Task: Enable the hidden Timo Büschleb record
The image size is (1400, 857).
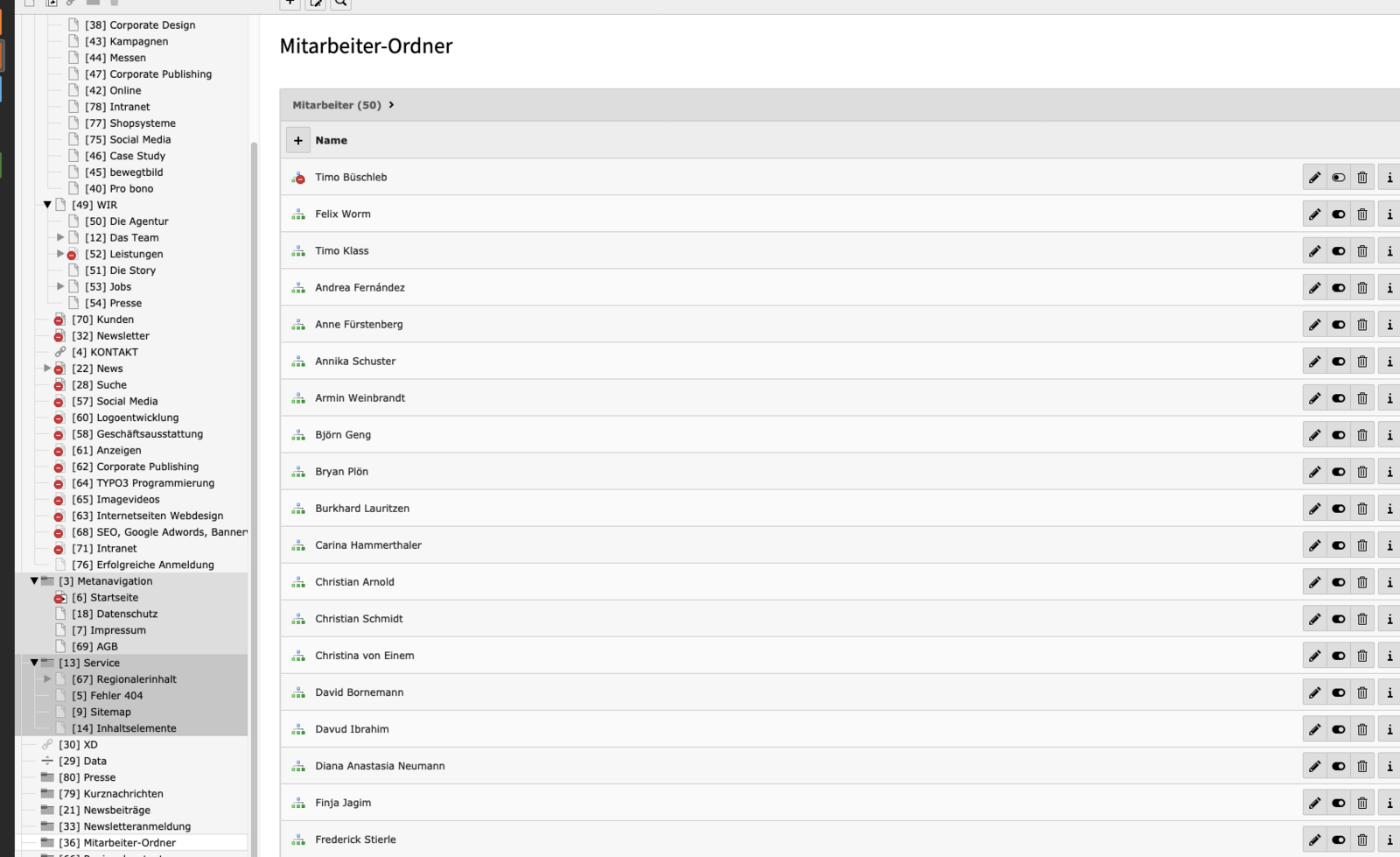Action: click(x=1339, y=178)
